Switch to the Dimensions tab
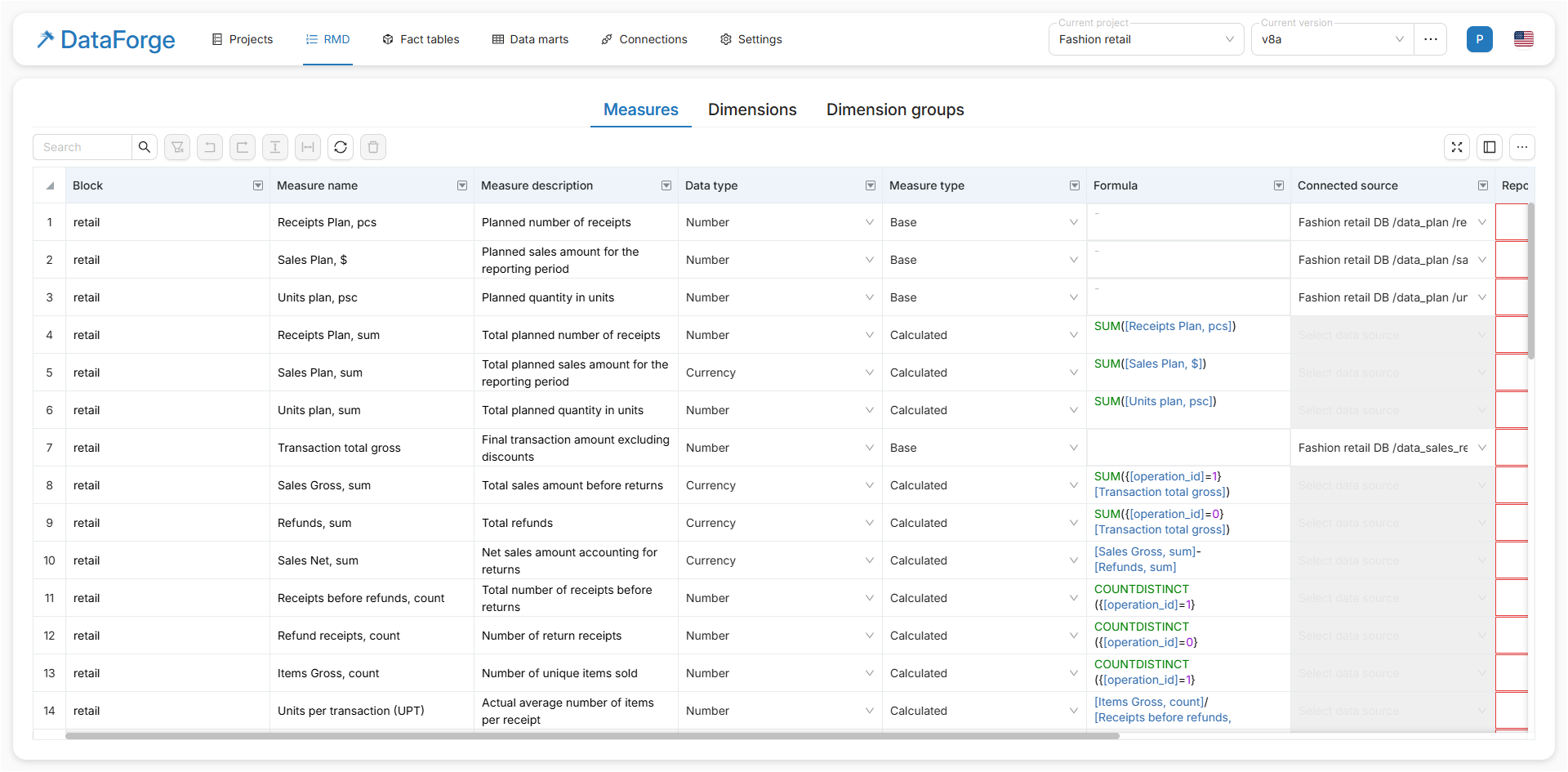The image size is (1568, 772). click(751, 109)
